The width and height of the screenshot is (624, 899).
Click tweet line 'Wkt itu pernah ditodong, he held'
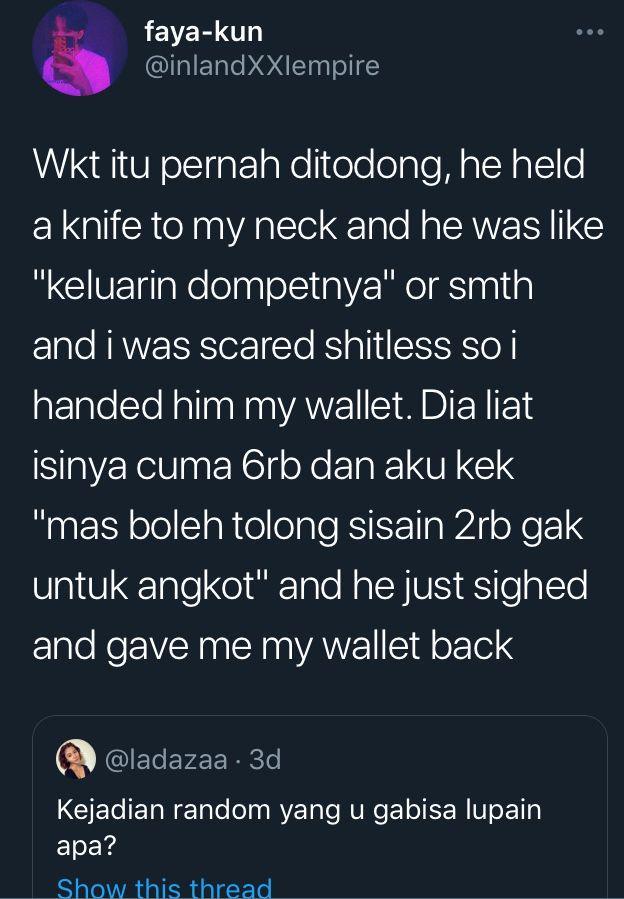[x=309, y=165]
